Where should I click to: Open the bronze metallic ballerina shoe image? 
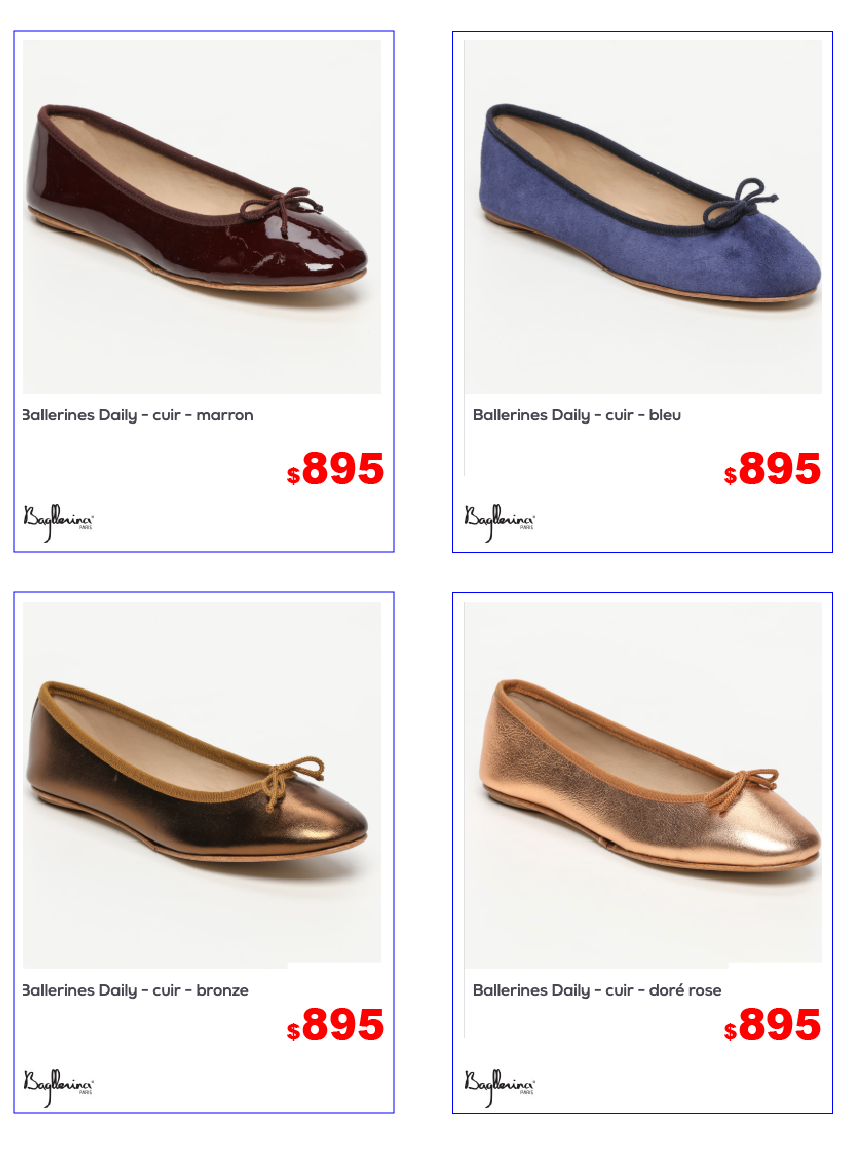point(202,783)
